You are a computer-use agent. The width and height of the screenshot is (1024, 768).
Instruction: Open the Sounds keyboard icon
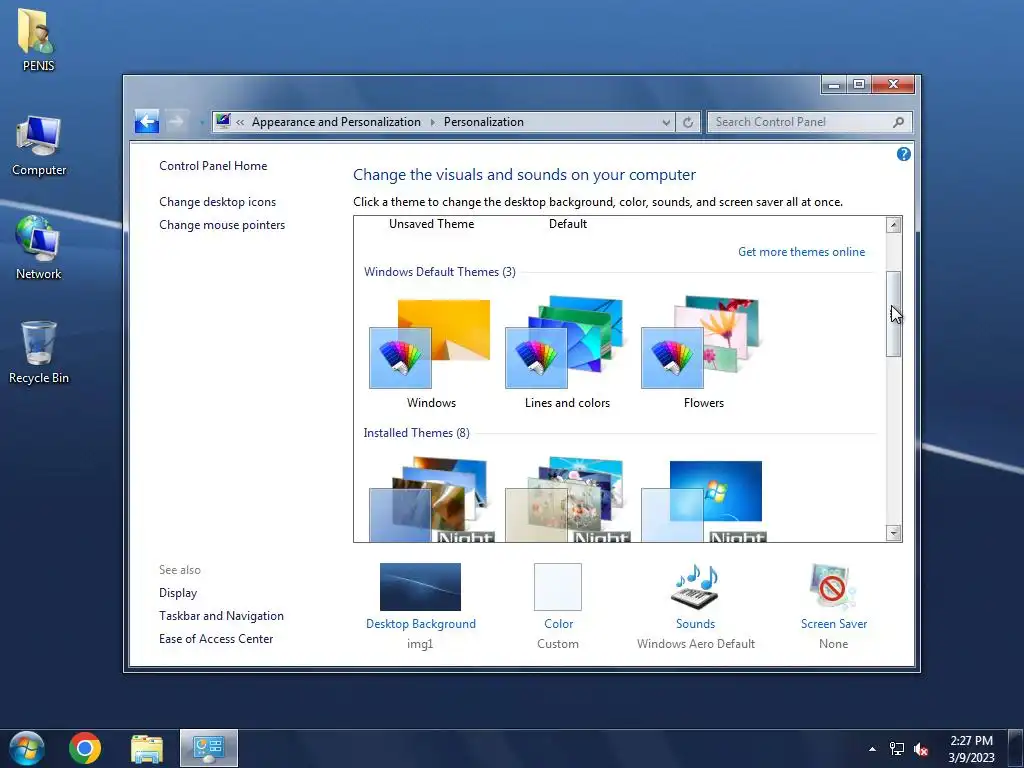[696, 586]
